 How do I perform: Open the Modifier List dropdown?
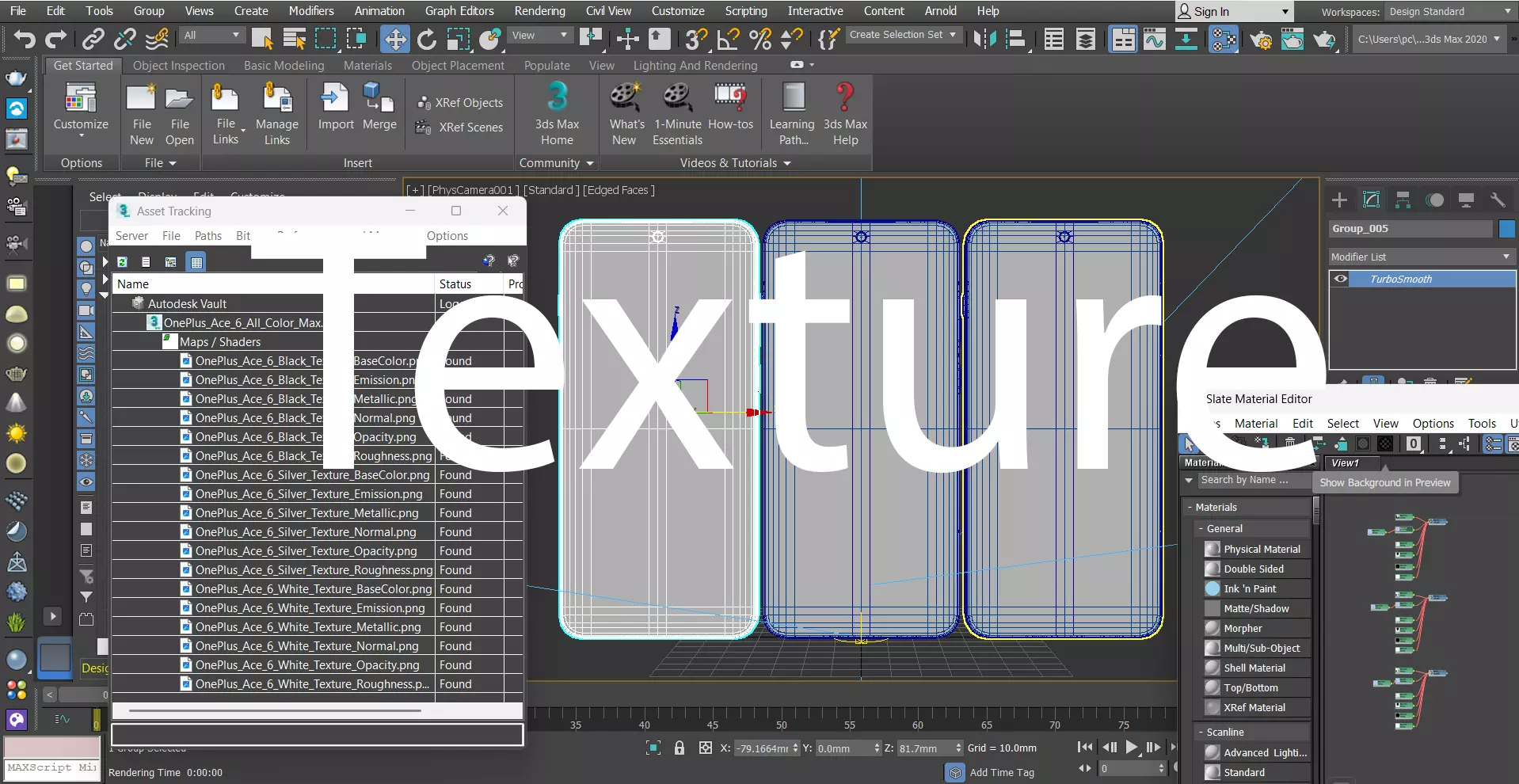click(1421, 257)
